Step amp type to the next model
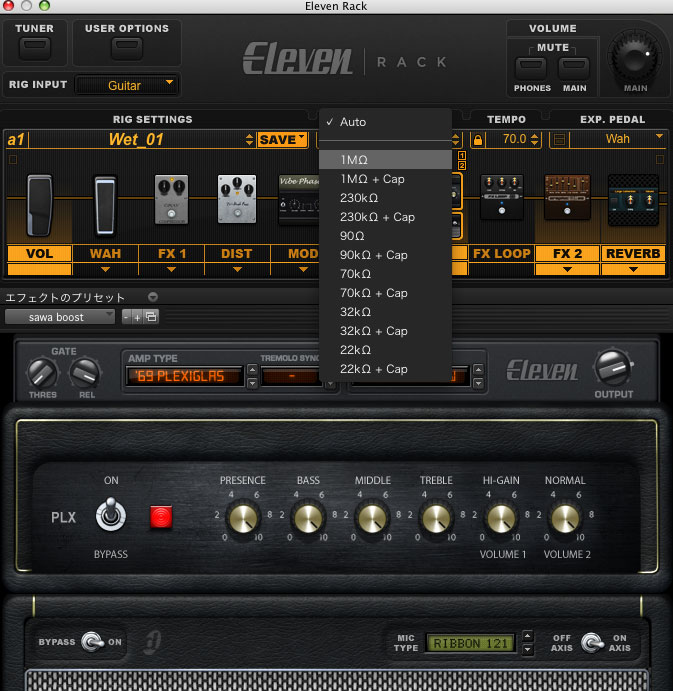The image size is (673, 691). click(252, 384)
